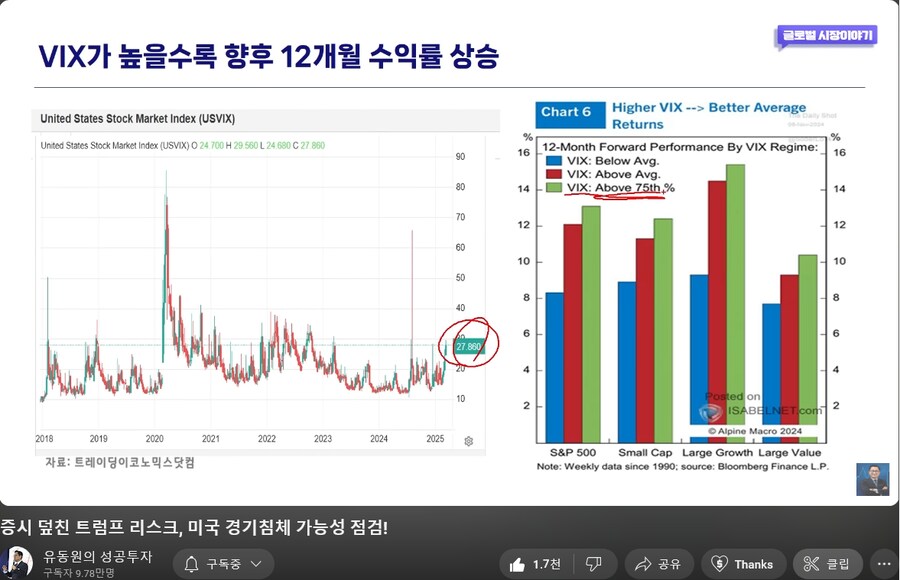900x580 pixels.
Task: Click the channel avatar beside 유동원의 성공투자
Action: (x=17, y=563)
